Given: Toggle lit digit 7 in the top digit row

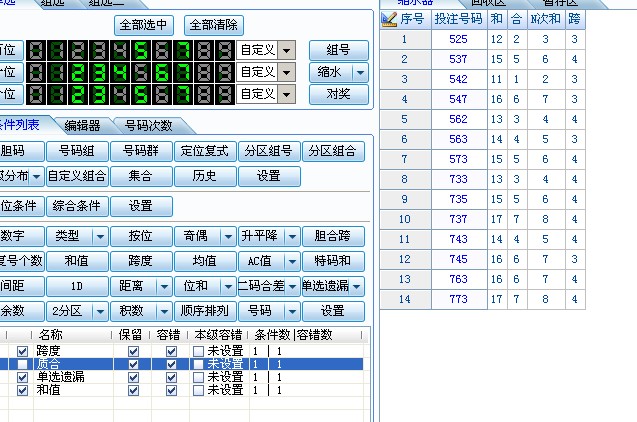Looking at the screenshot, I should [x=183, y=50].
